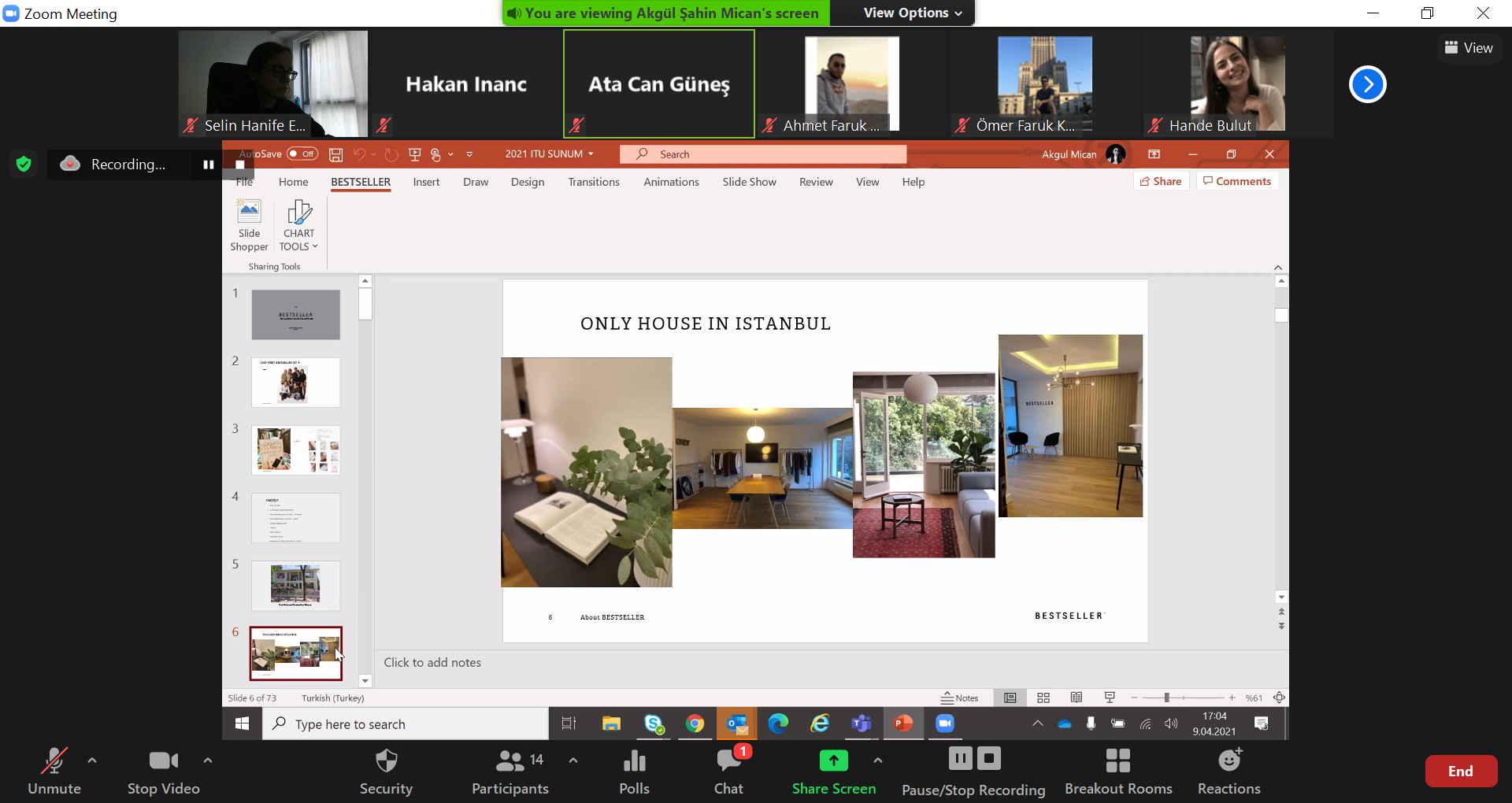The height and width of the screenshot is (803, 1512).
Task: Open the Design tab
Action: (x=528, y=182)
